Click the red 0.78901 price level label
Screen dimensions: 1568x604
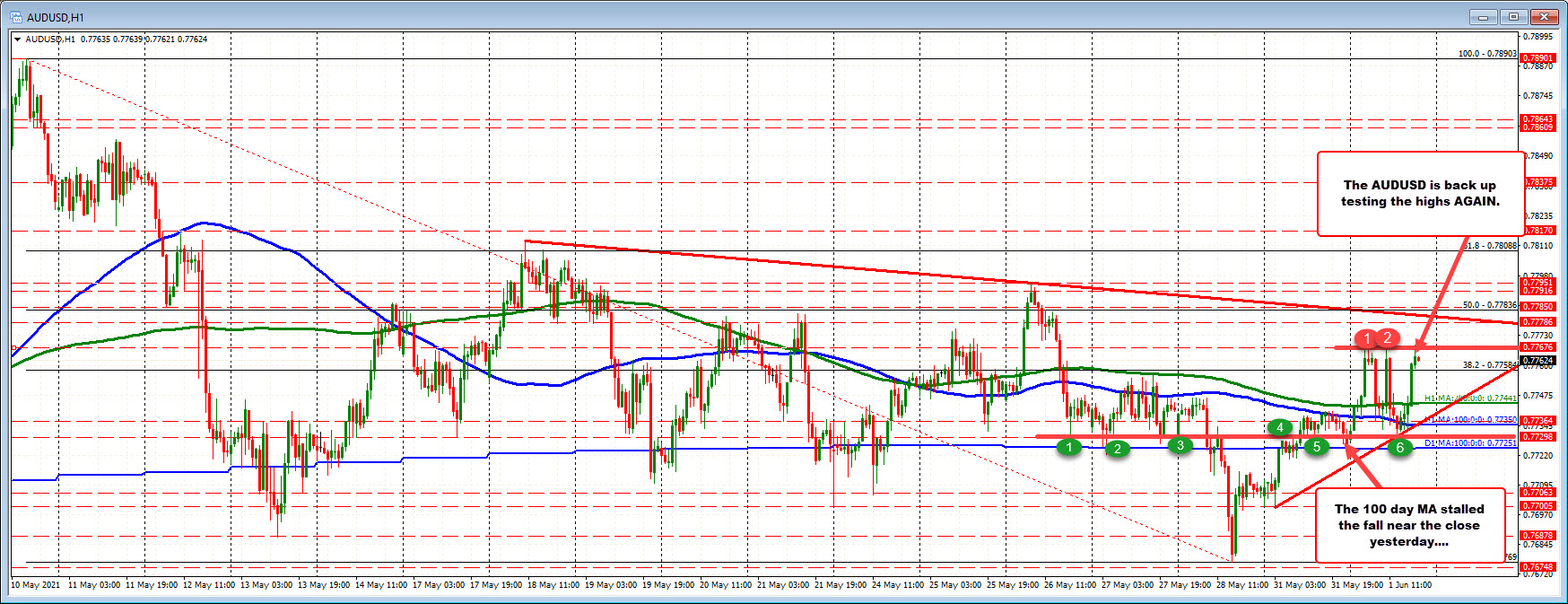tap(1538, 57)
